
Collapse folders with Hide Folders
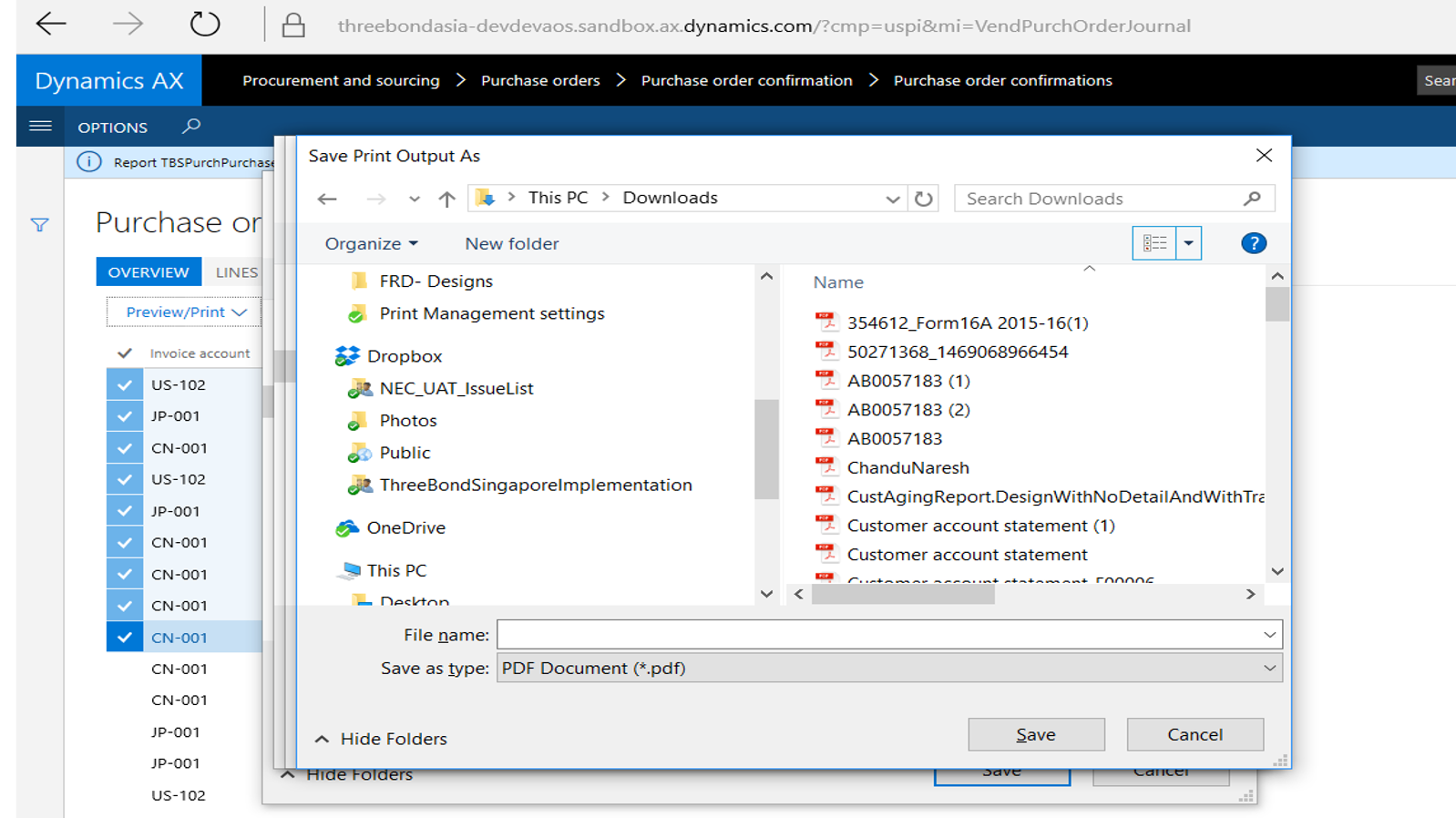pyautogui.click(x=381, y=739)
